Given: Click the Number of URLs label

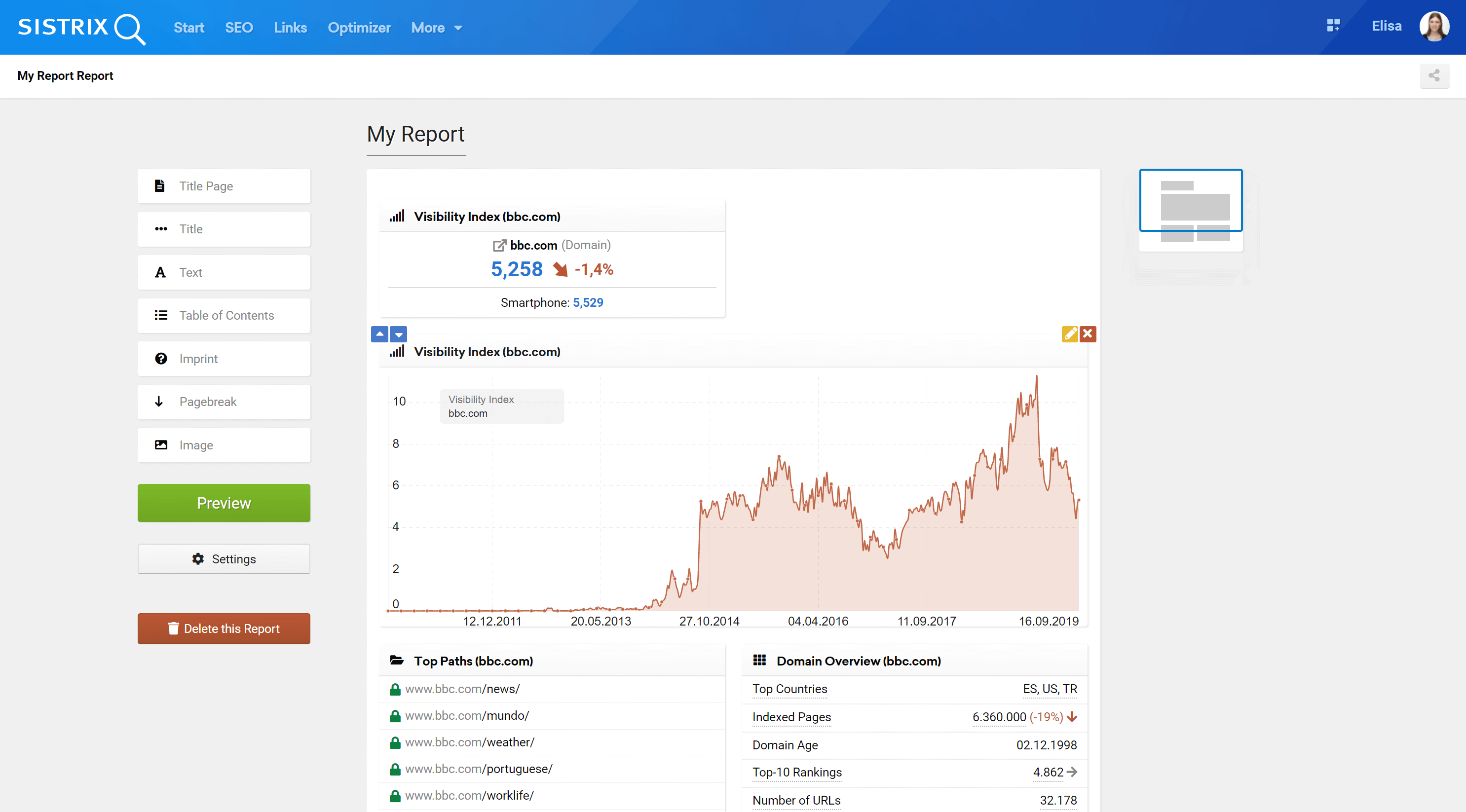Looking at the screenshot, I should (x=796, y=800).
